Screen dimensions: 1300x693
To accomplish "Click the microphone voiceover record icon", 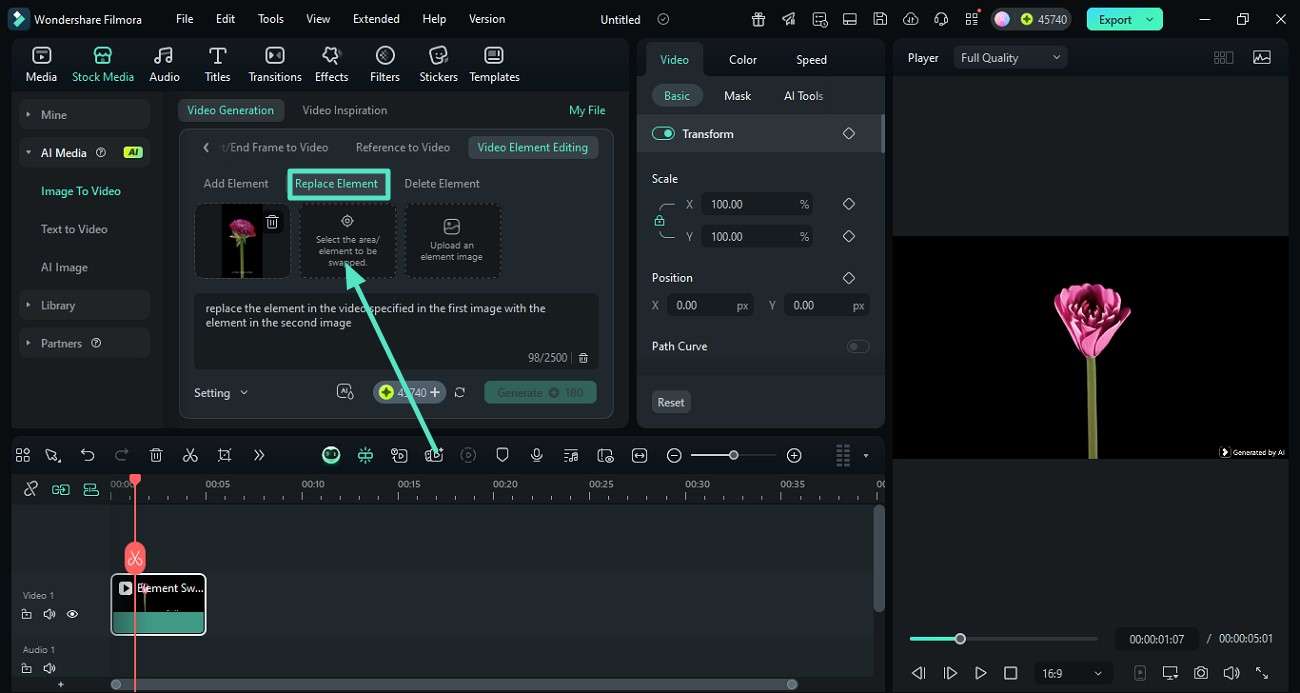I will coord(537,455).
